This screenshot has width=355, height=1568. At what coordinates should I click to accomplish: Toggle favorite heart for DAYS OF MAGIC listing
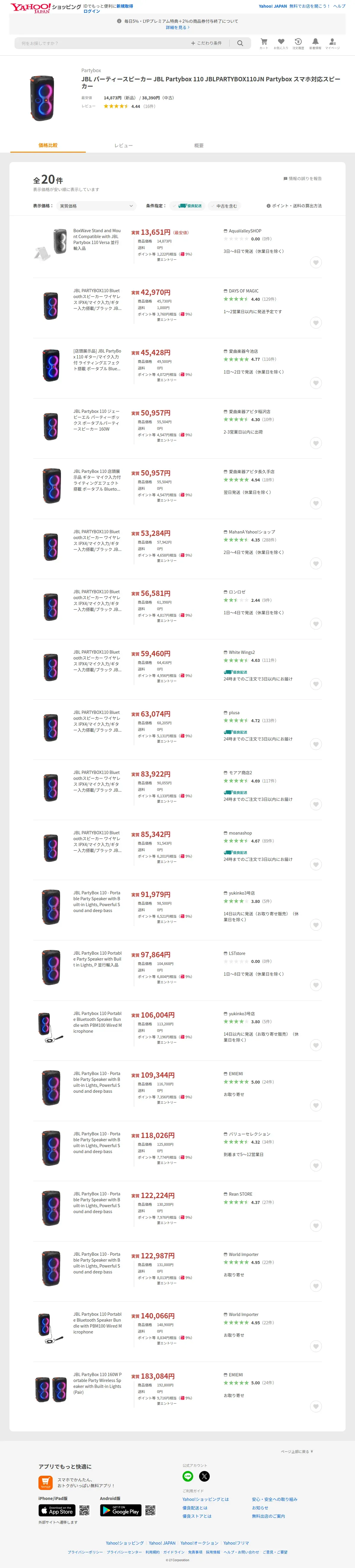tap(315, 323)
